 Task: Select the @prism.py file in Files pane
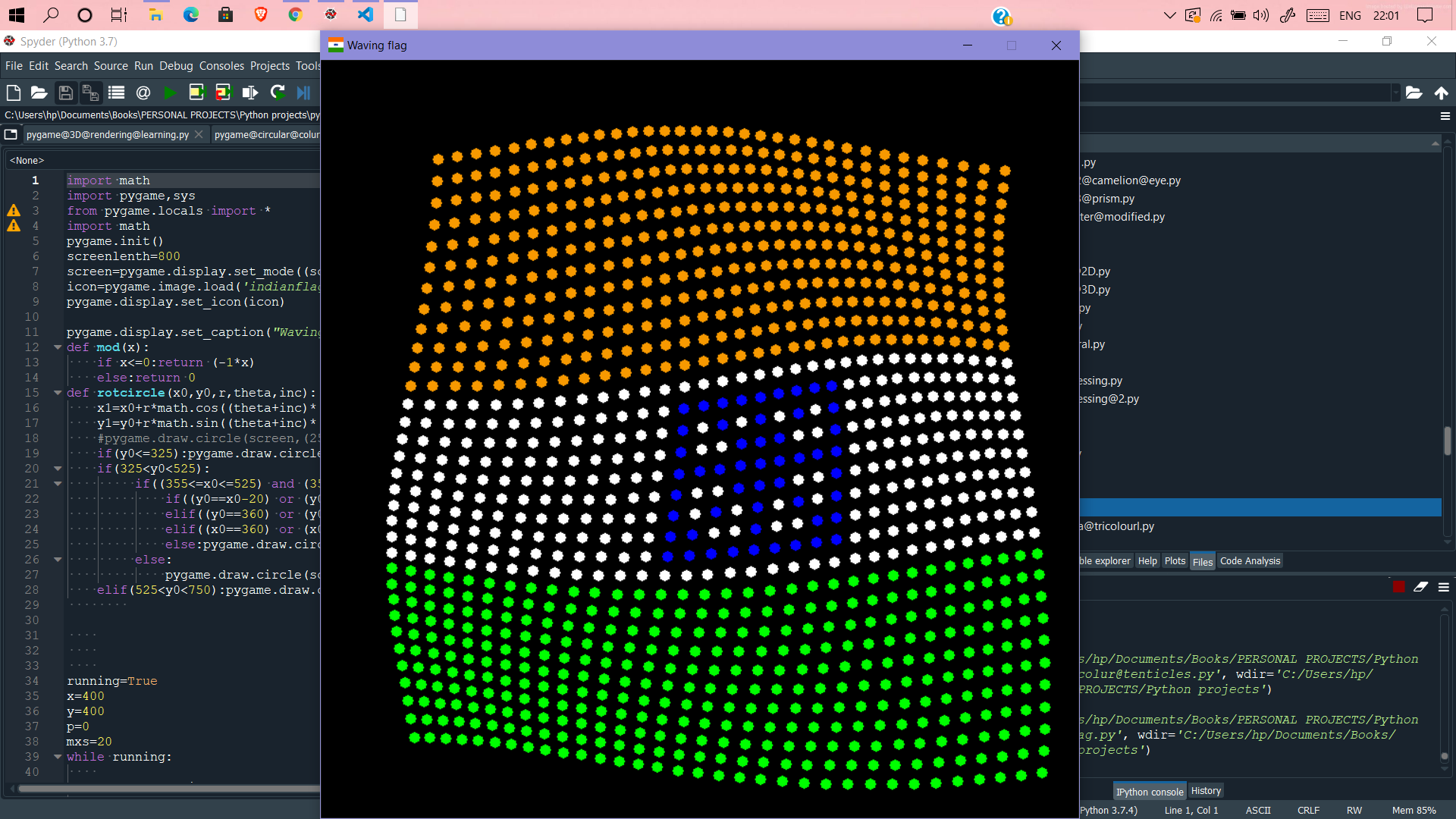pos(1107,199)
